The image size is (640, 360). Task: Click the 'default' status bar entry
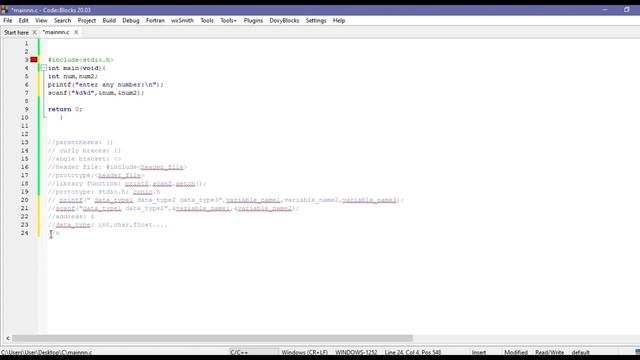tap(580, 352)
